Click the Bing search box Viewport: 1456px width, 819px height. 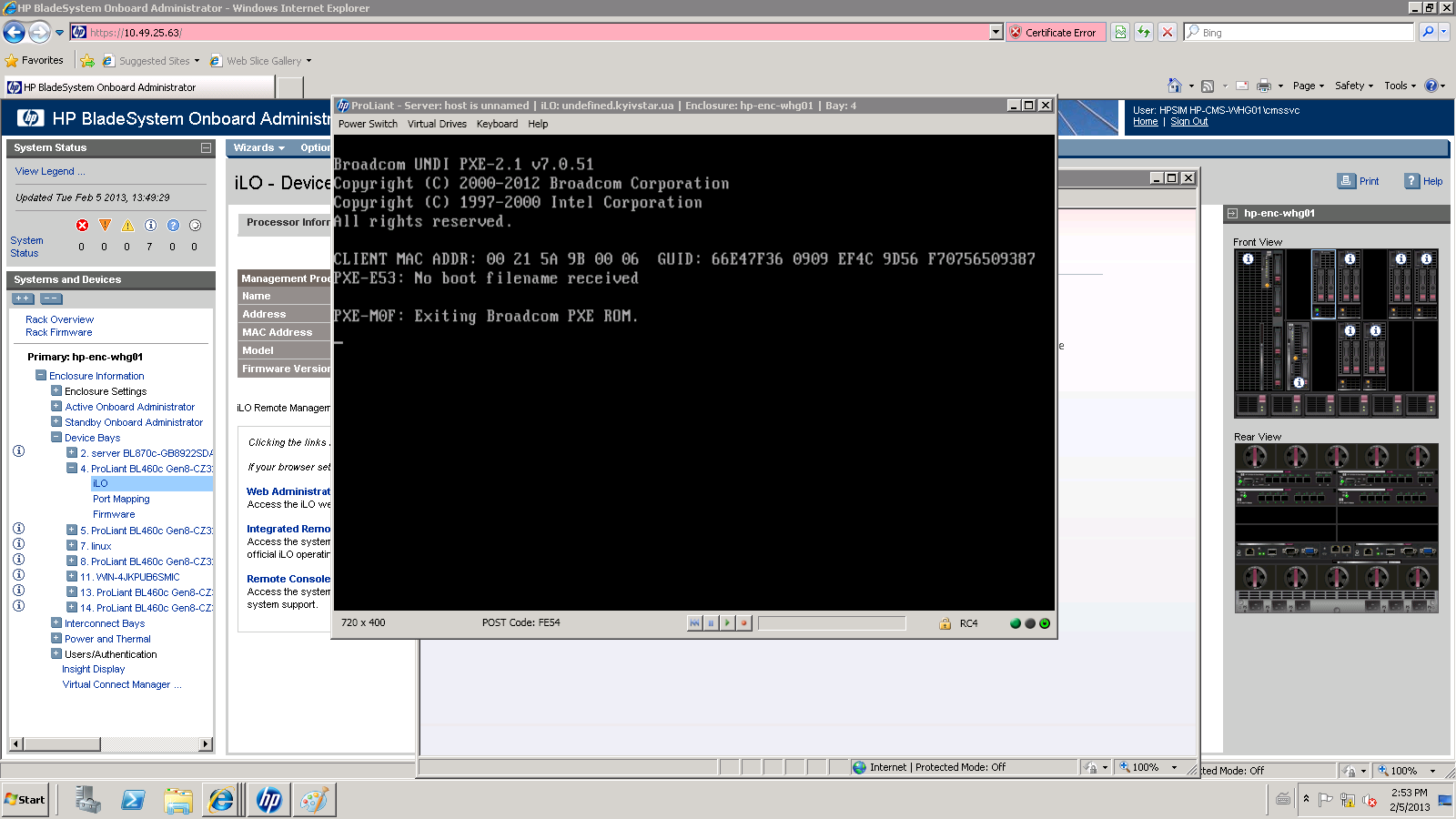coord(1299,32)
